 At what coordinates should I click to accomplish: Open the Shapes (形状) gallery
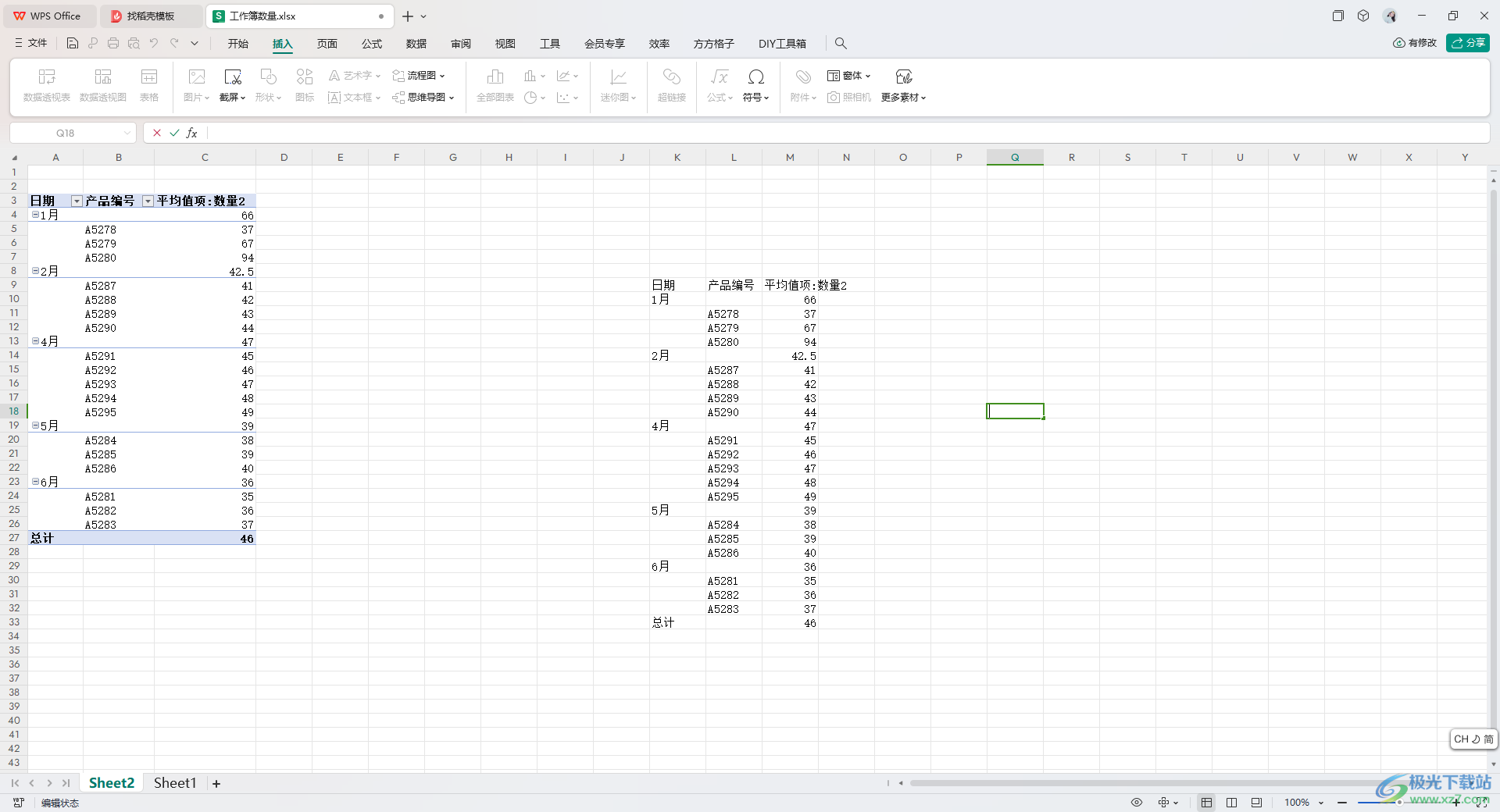pyautogui.click(x=268, y=85)
